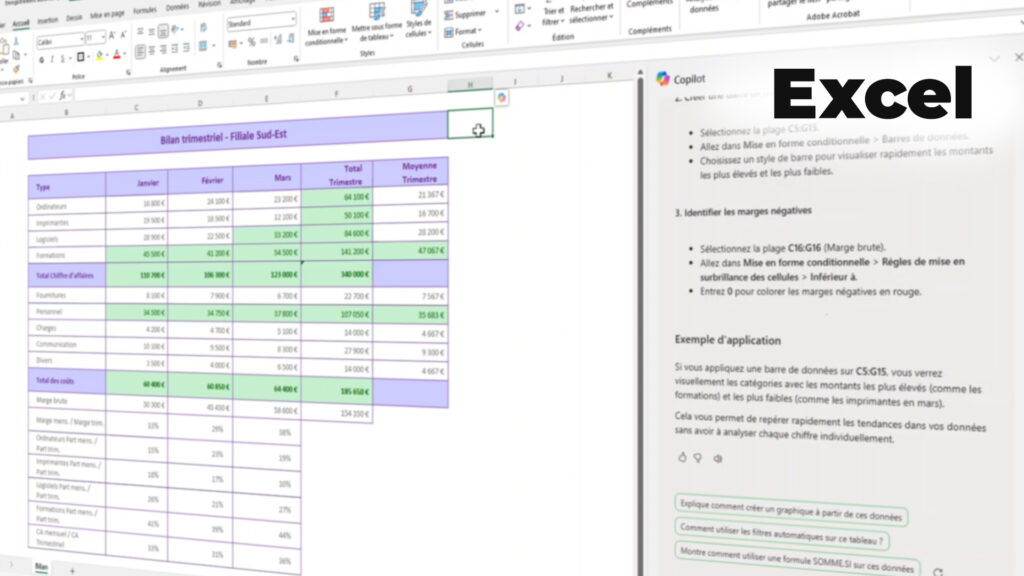
Task: Click the Italic formatting icon
Action: [x=53, y=60]
